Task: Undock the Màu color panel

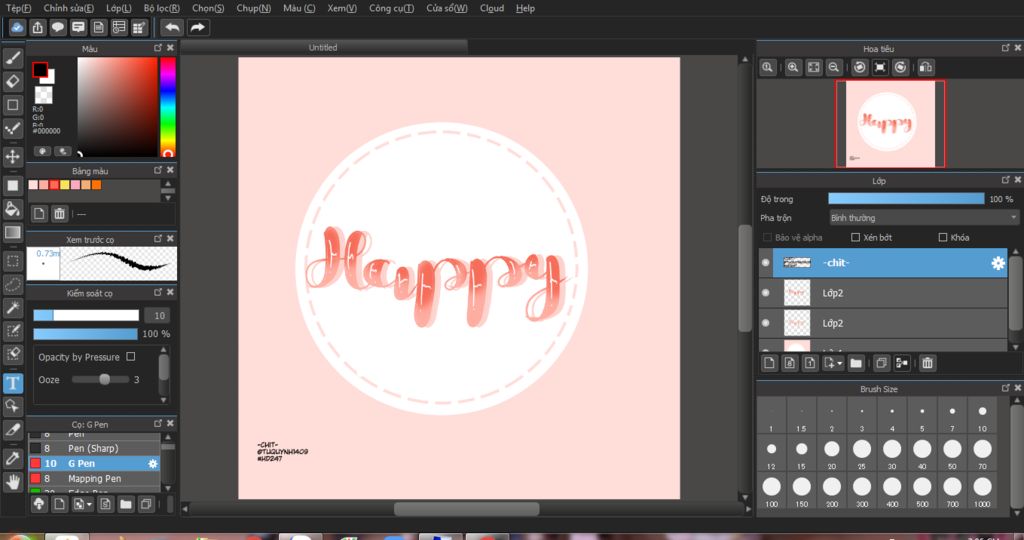Action: [158, 48]
